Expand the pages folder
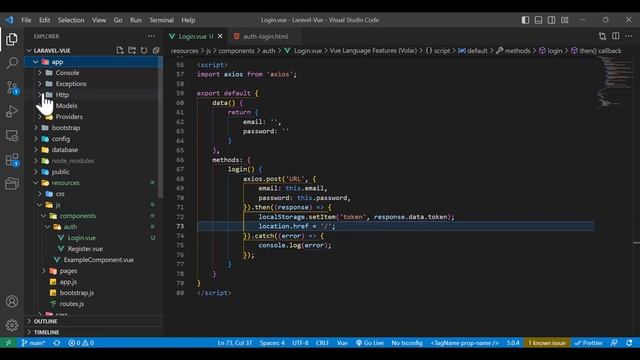640x360 pixels. (x=44, y=271)
